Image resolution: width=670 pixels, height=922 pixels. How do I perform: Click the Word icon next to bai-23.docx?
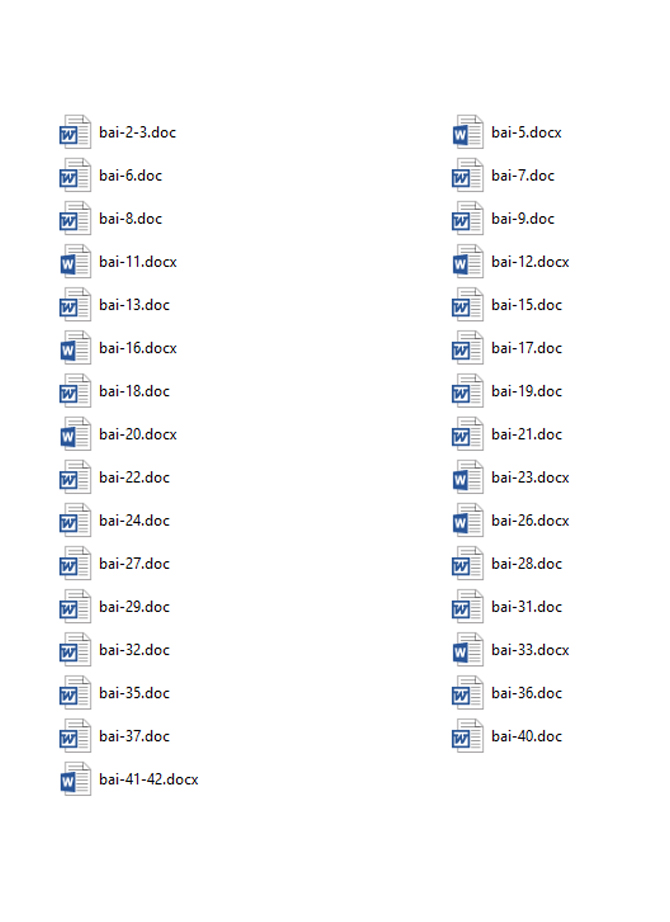(x=468, y=477)
